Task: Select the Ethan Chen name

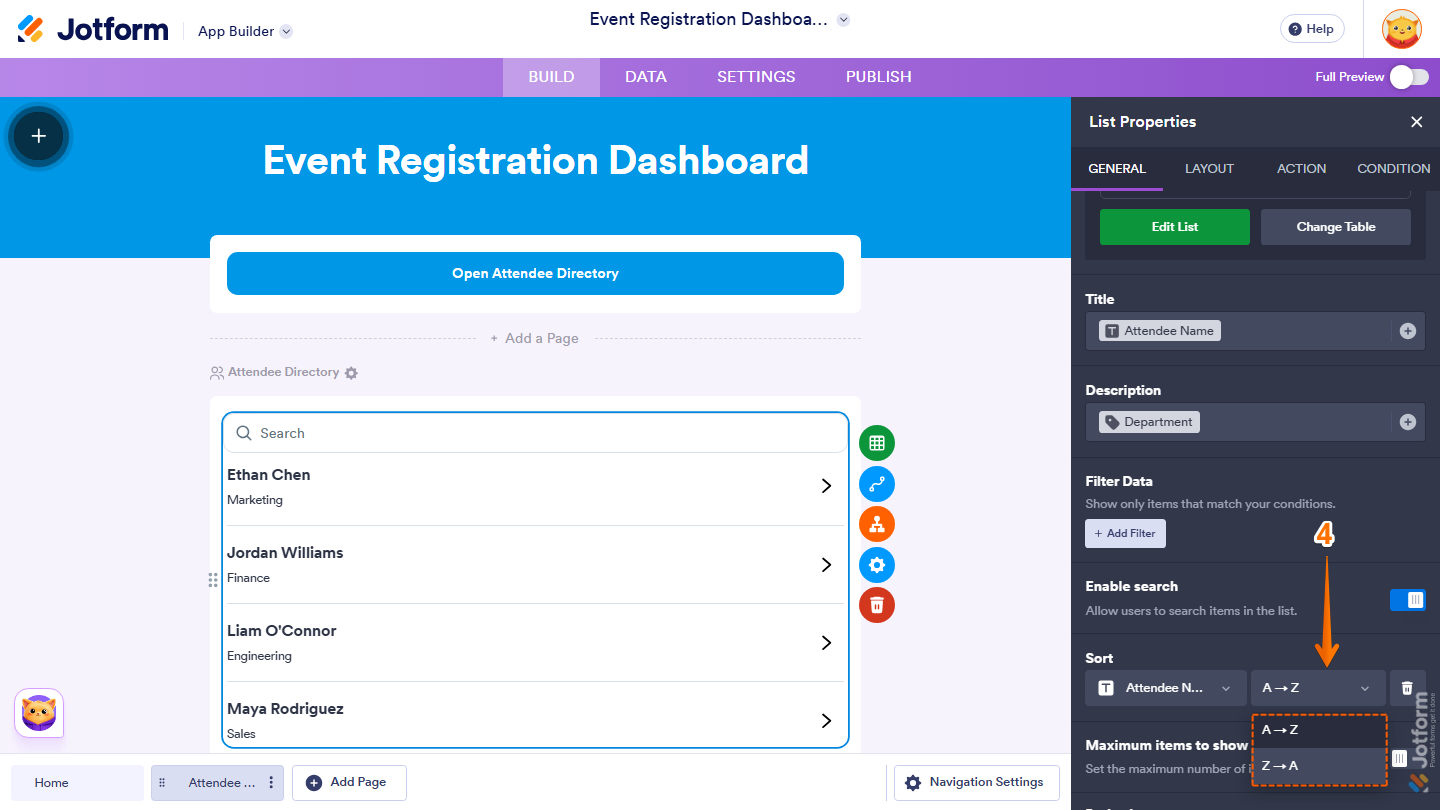Action: 269,475
